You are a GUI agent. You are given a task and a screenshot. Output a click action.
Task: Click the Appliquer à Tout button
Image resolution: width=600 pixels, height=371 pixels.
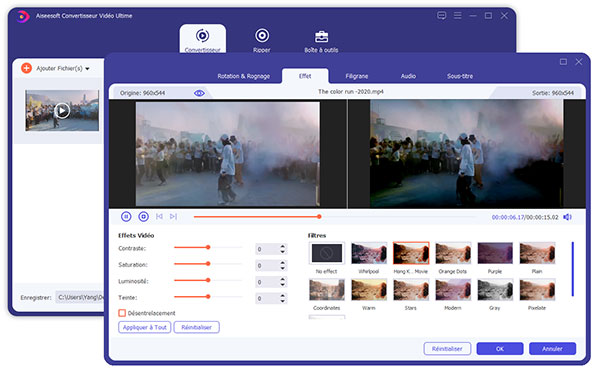[145, 327]
